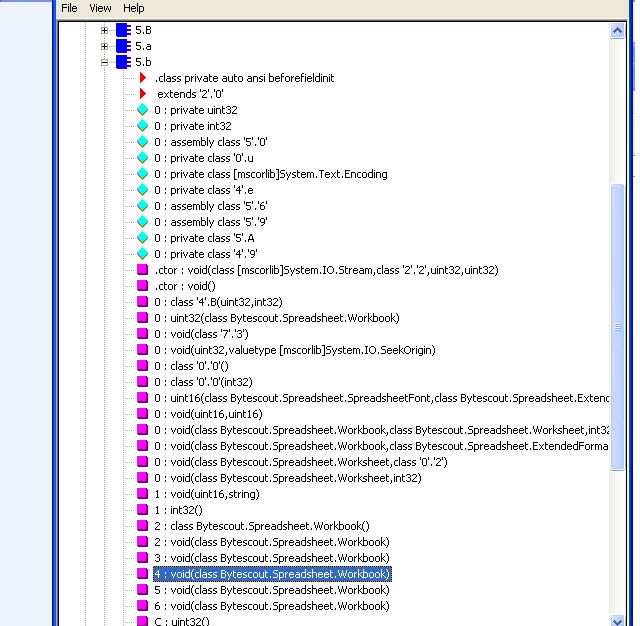Select the "extends '2'.'0'" row

tap(190, 94)
